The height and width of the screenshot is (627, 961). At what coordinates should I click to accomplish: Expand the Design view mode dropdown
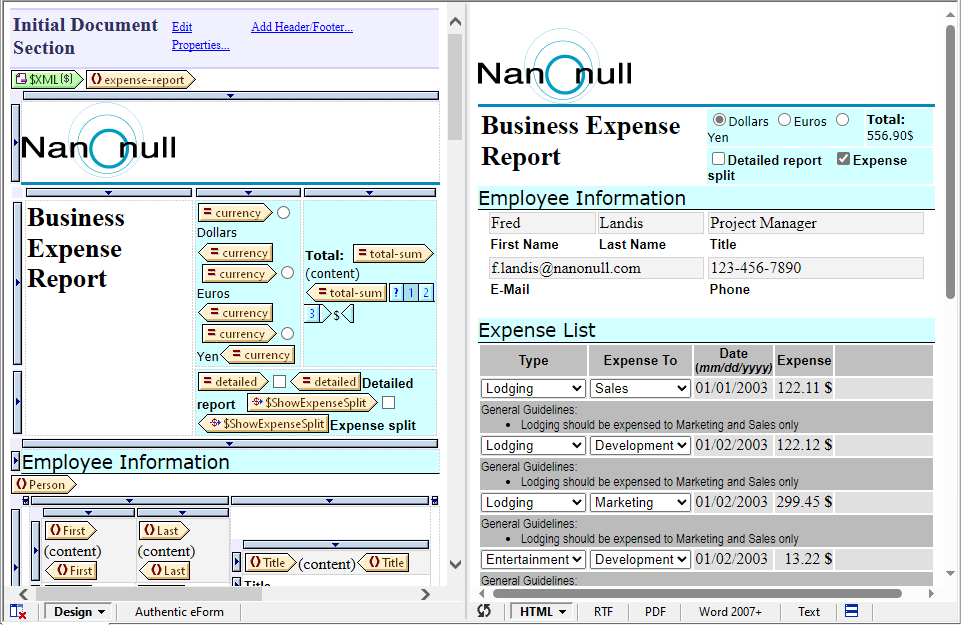pyautogui.click(x=79, y=611)
